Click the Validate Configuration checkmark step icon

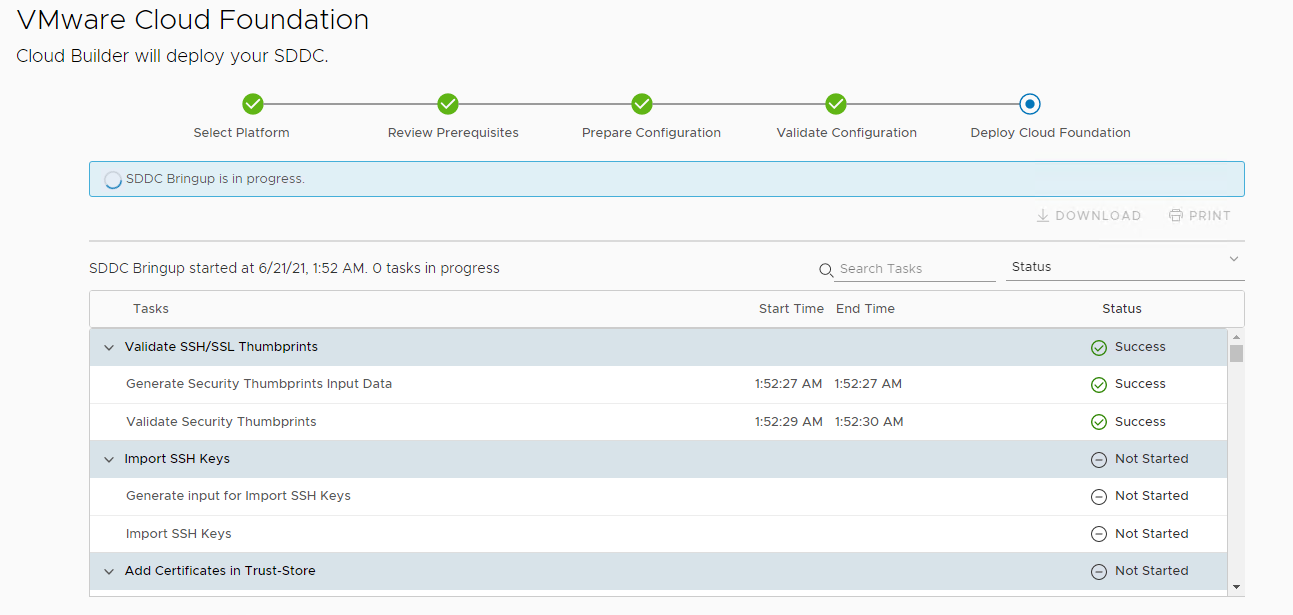(836, 104)
